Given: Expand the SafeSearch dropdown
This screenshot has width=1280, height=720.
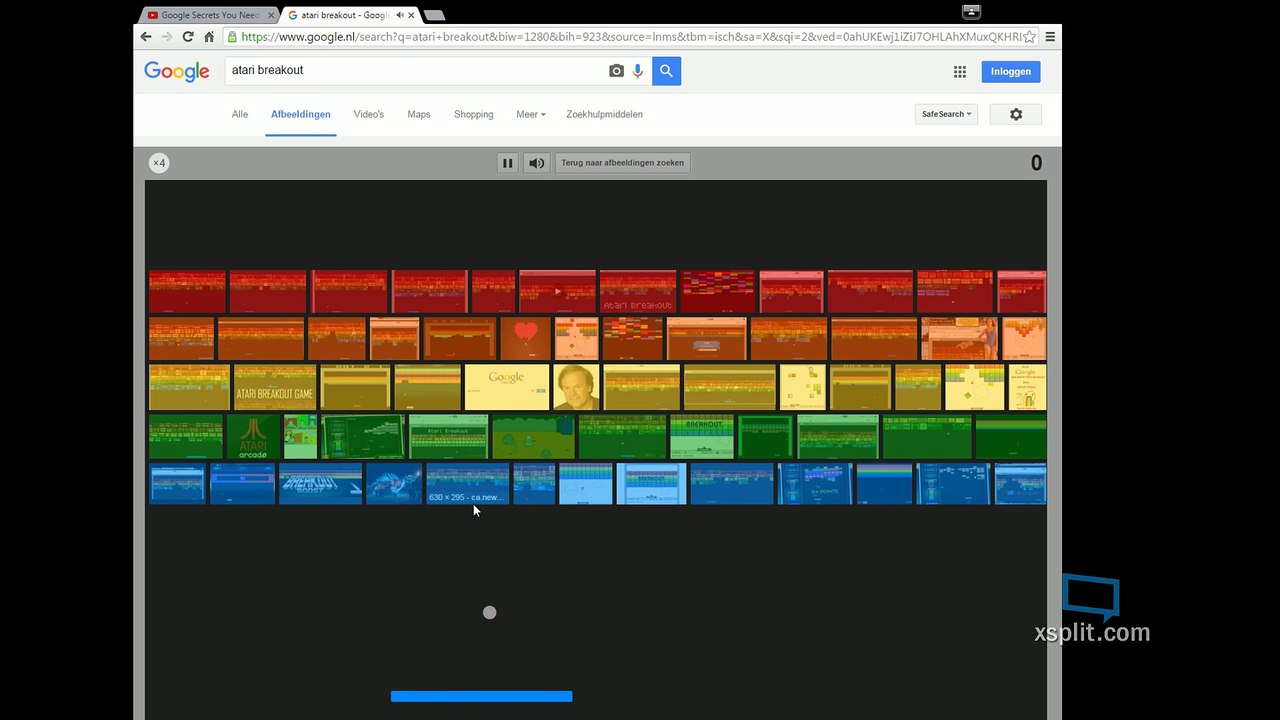Looking at the screenshot, I should tap(946, 114).
